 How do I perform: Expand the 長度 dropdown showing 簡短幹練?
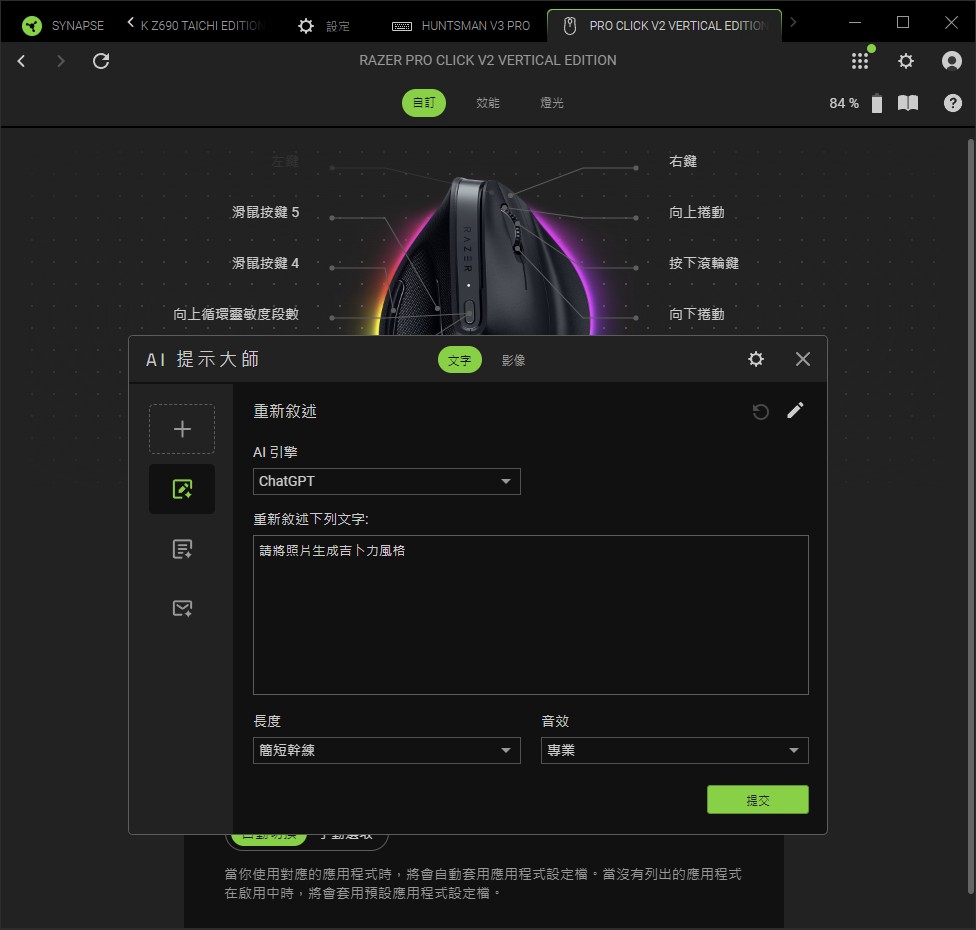[x=387, y=750]
